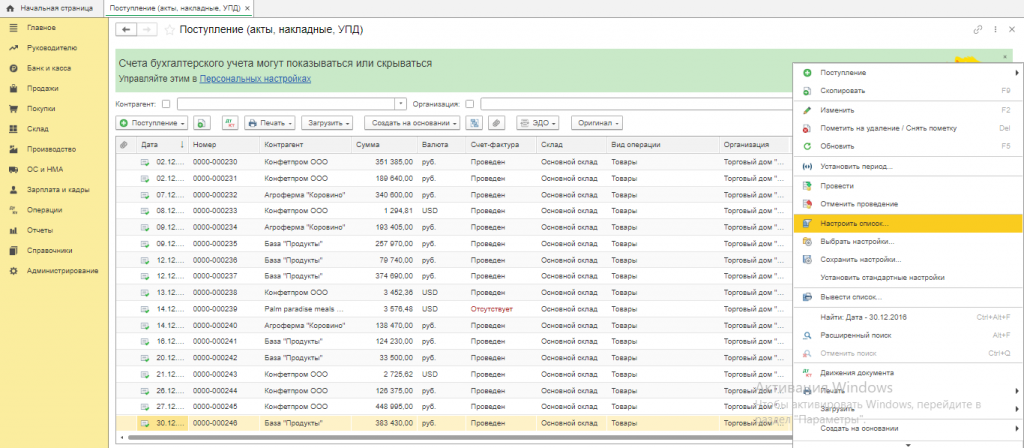The height and width of the screenshot is (448, 1024).
Task: Click the back navigation arrow button
Action: click(x=126, y=30)
